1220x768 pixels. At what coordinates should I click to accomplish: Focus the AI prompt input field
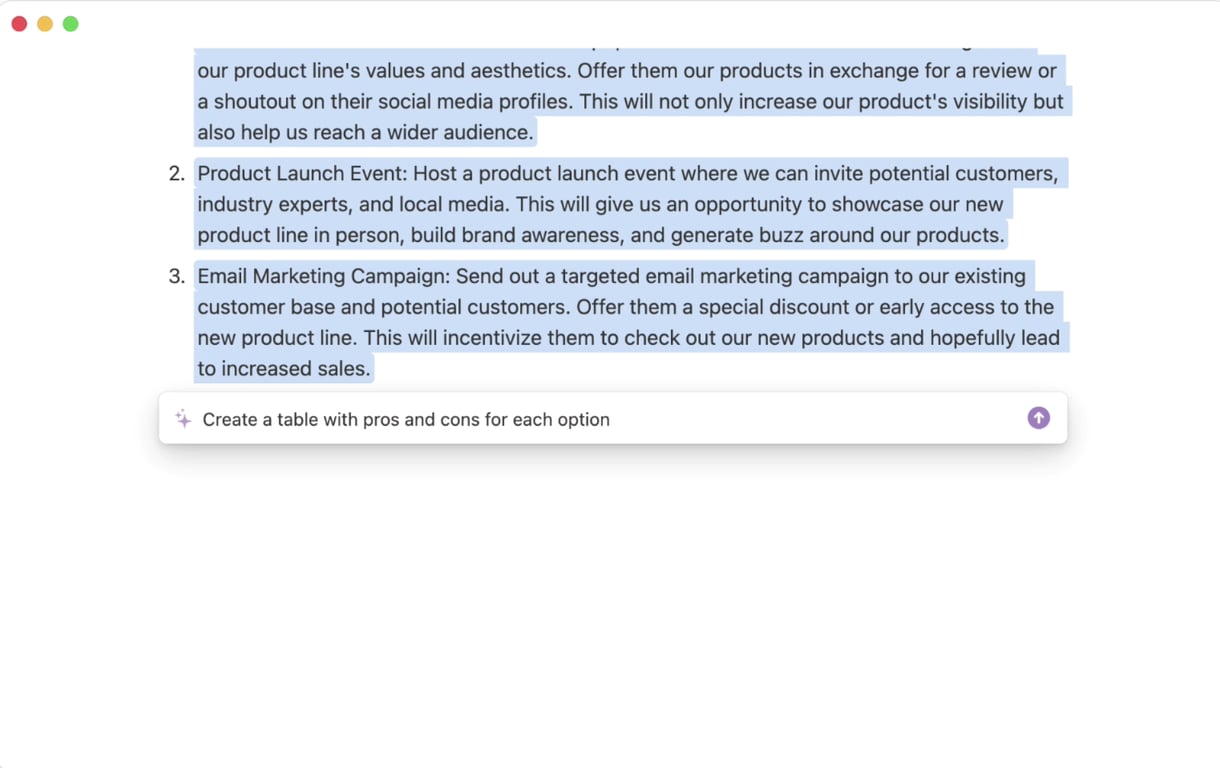point(600,419)
